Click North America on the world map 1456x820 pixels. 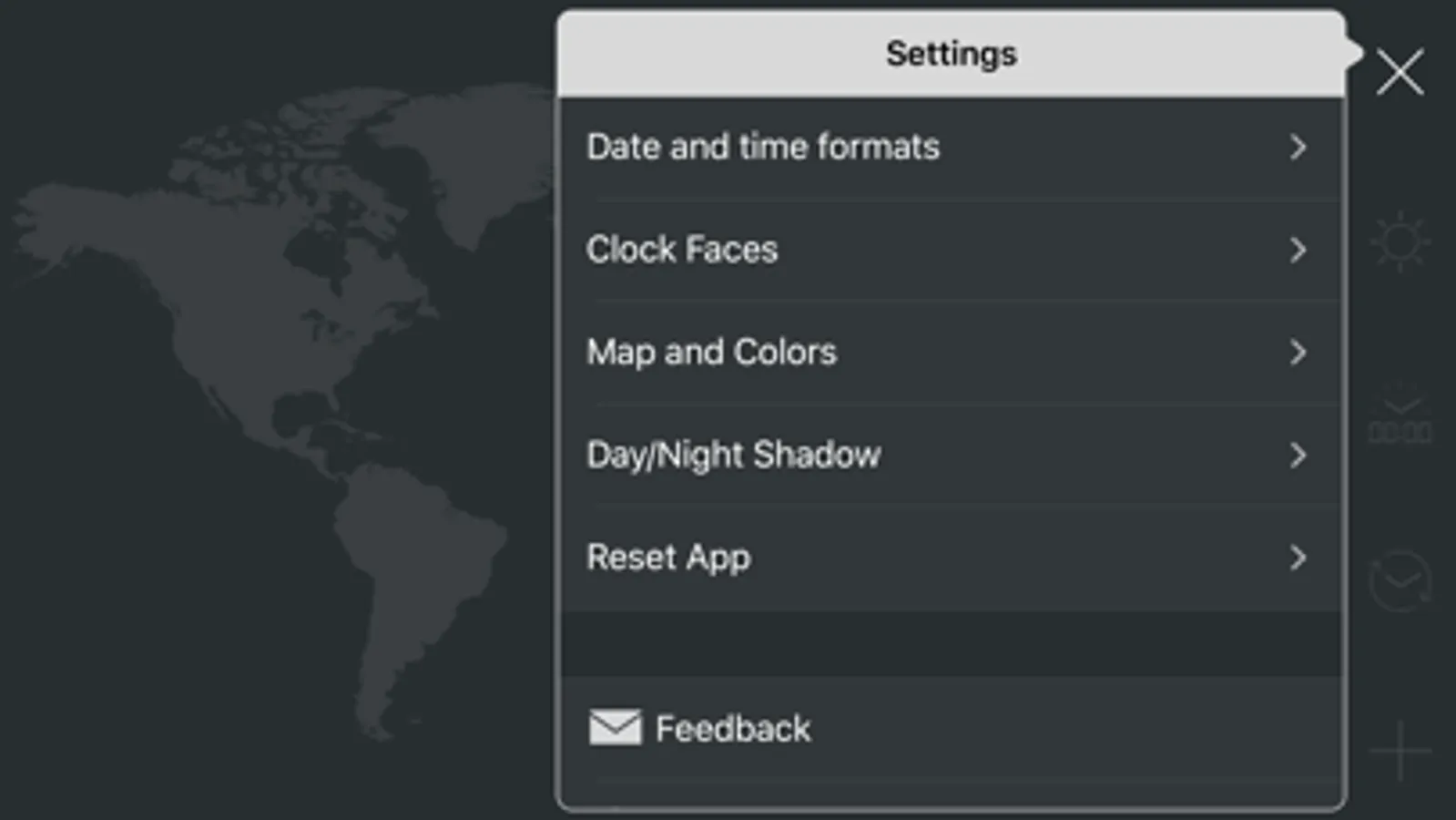pos(273,301)
